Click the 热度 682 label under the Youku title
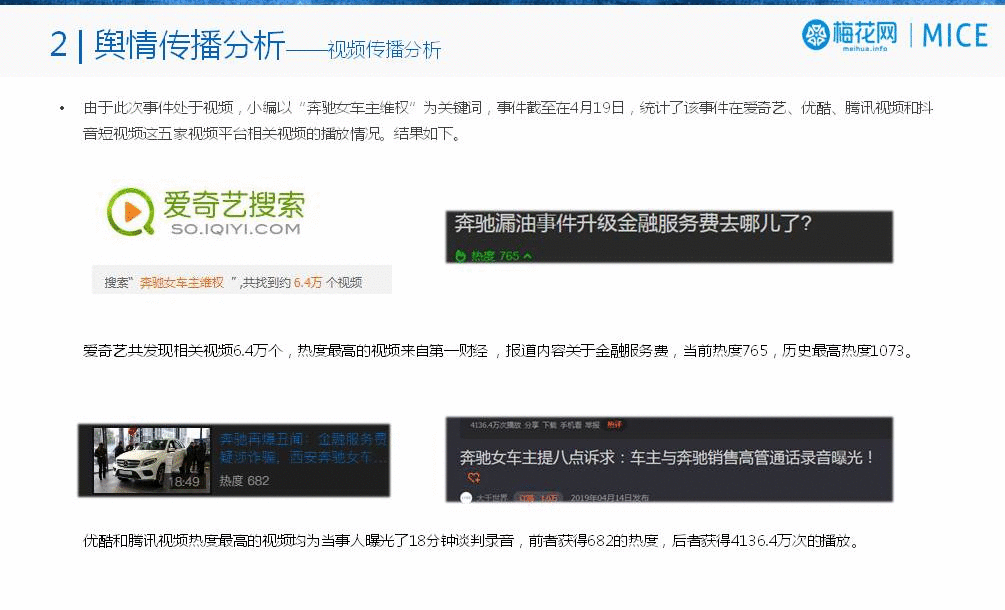Image resolution: width=1005 pixels, height=610 pixels. coord(244,481)
